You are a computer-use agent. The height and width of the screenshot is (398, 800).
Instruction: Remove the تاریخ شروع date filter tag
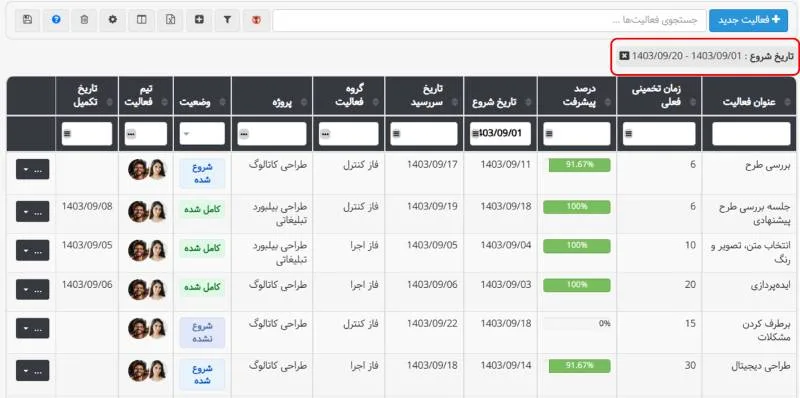click(624, 56)
